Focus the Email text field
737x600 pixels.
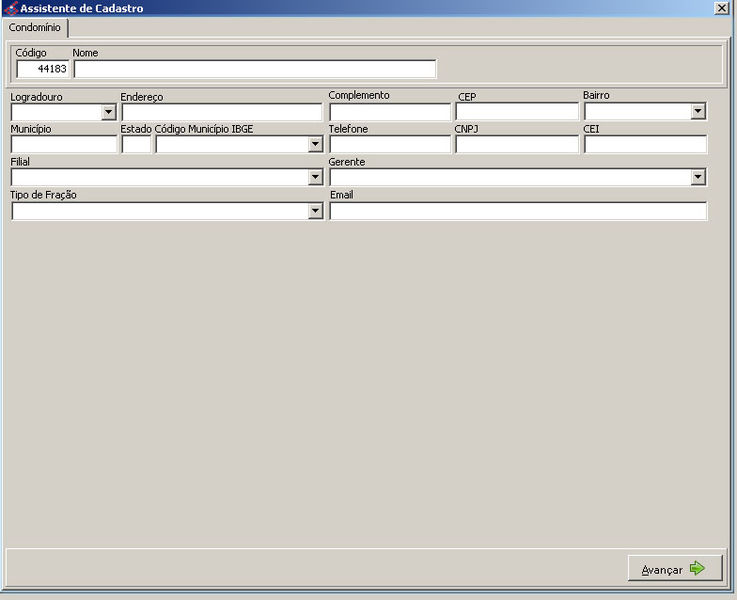pyautogui.click(x=518, y=212)
